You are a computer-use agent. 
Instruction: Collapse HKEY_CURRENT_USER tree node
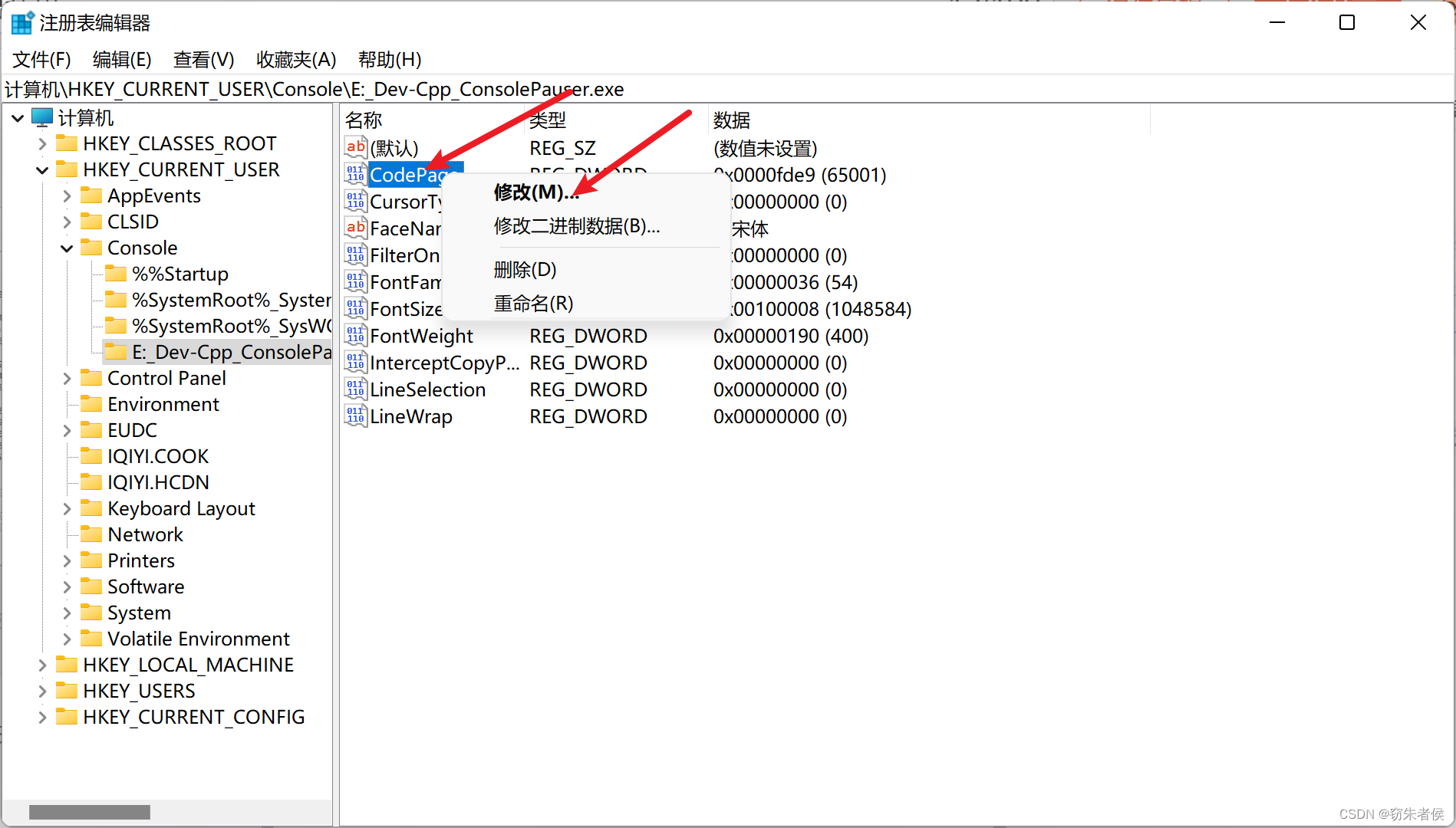coord(42,169)
